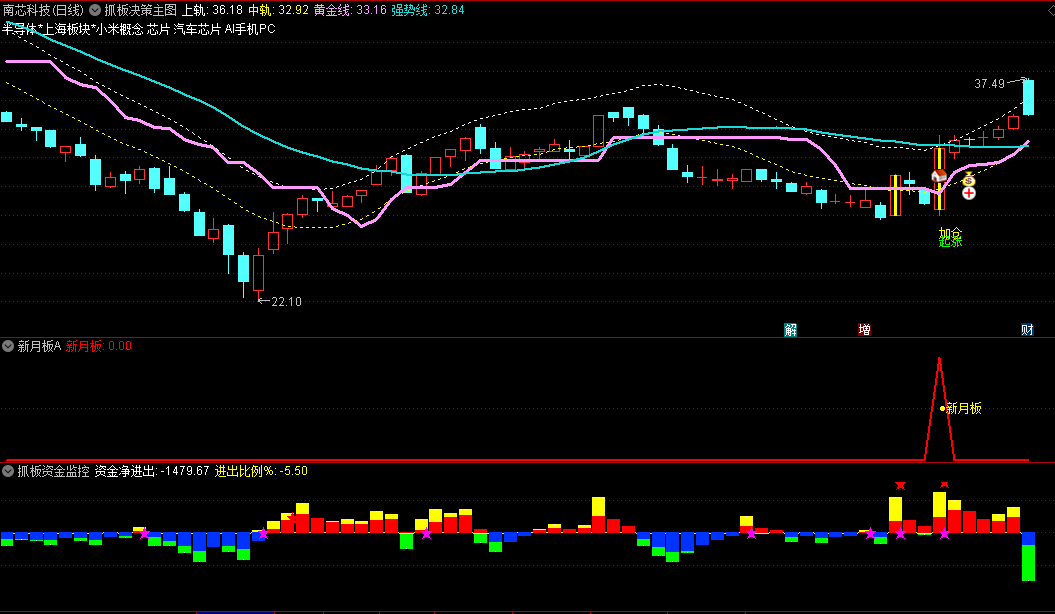1055x614 pixels.
Task: Click the 上轨: 36.18 value
Action: 213,10
